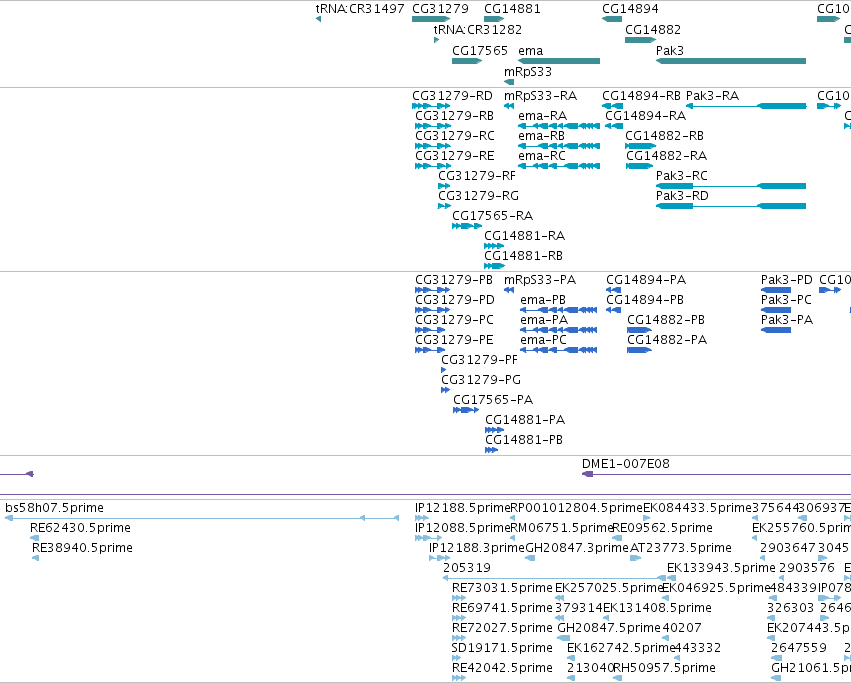Select transcript CG17565-RA
Screen dimensions: 851x683
(x=492, y=216)
